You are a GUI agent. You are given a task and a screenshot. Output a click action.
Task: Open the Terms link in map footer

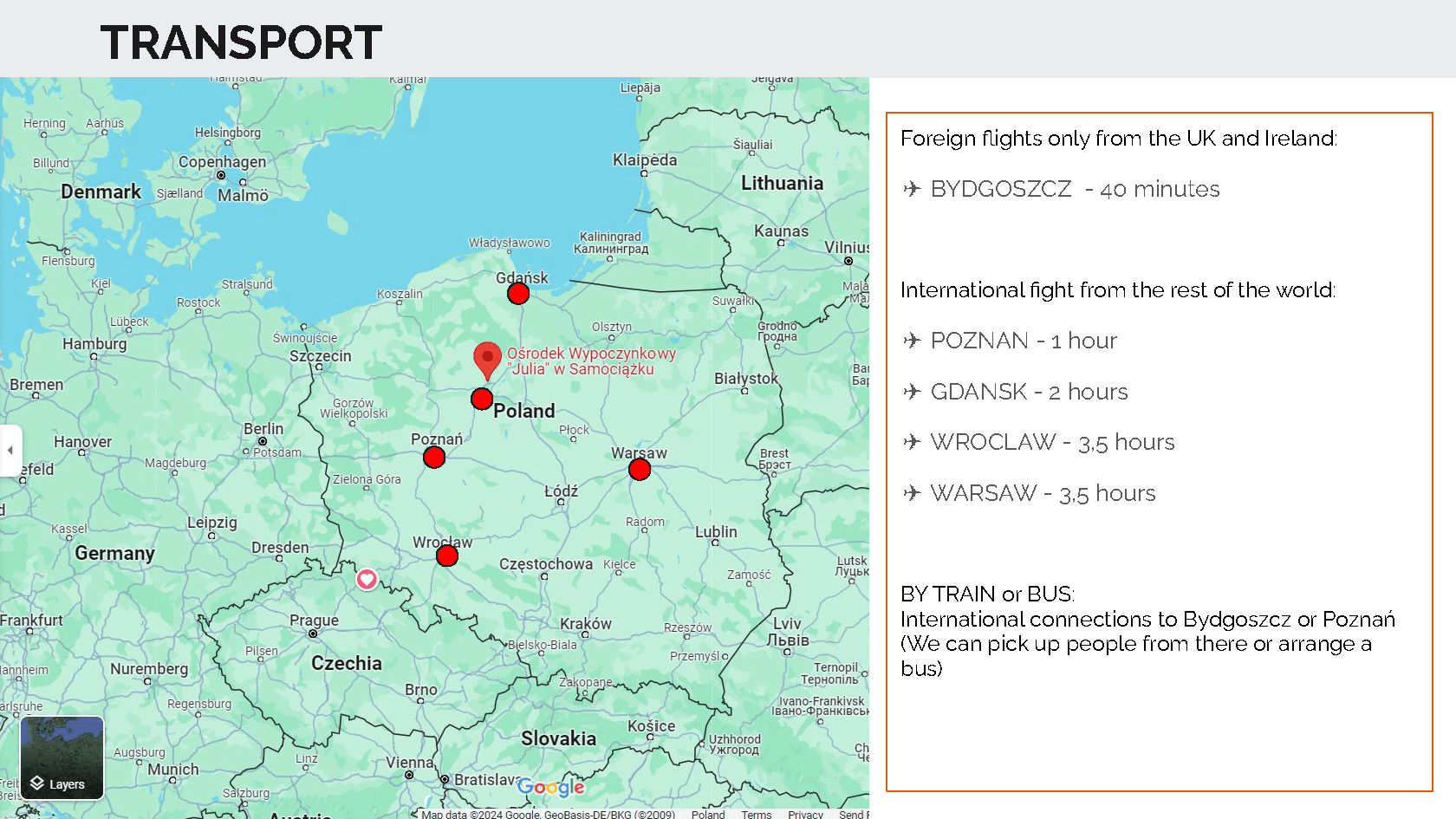click(756, 814)
